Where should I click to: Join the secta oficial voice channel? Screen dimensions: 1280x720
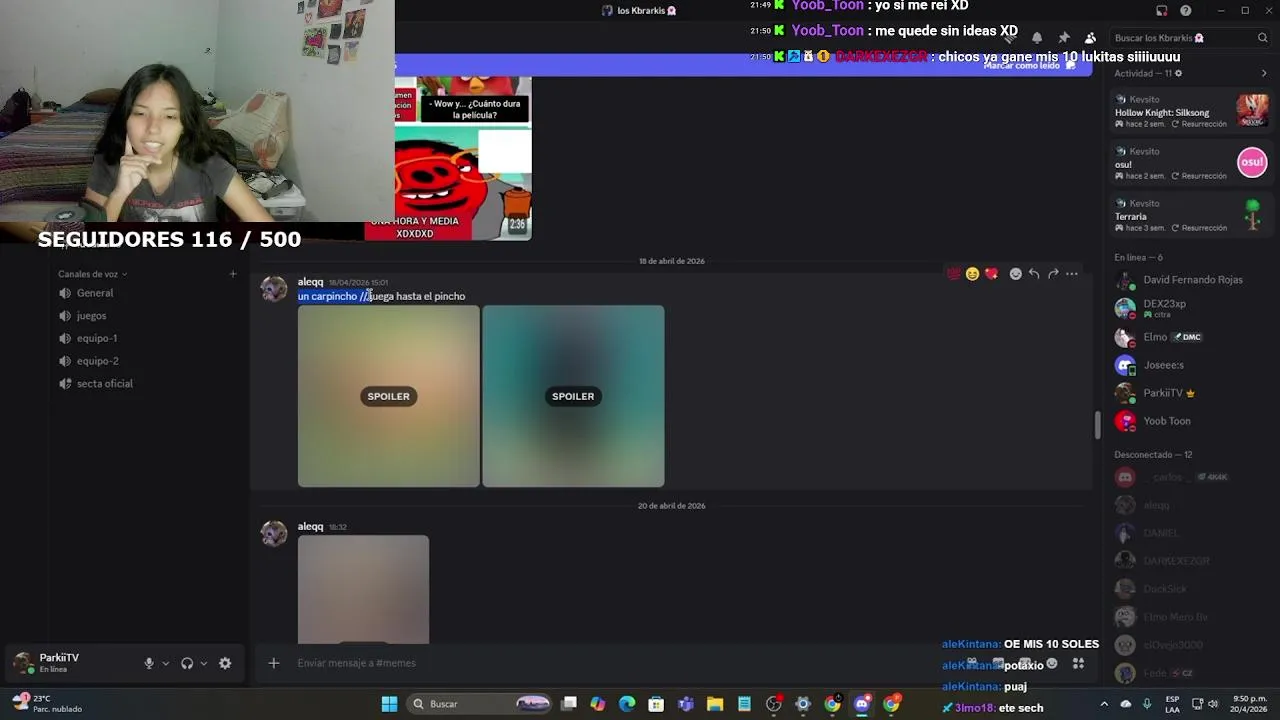[148, 384]
